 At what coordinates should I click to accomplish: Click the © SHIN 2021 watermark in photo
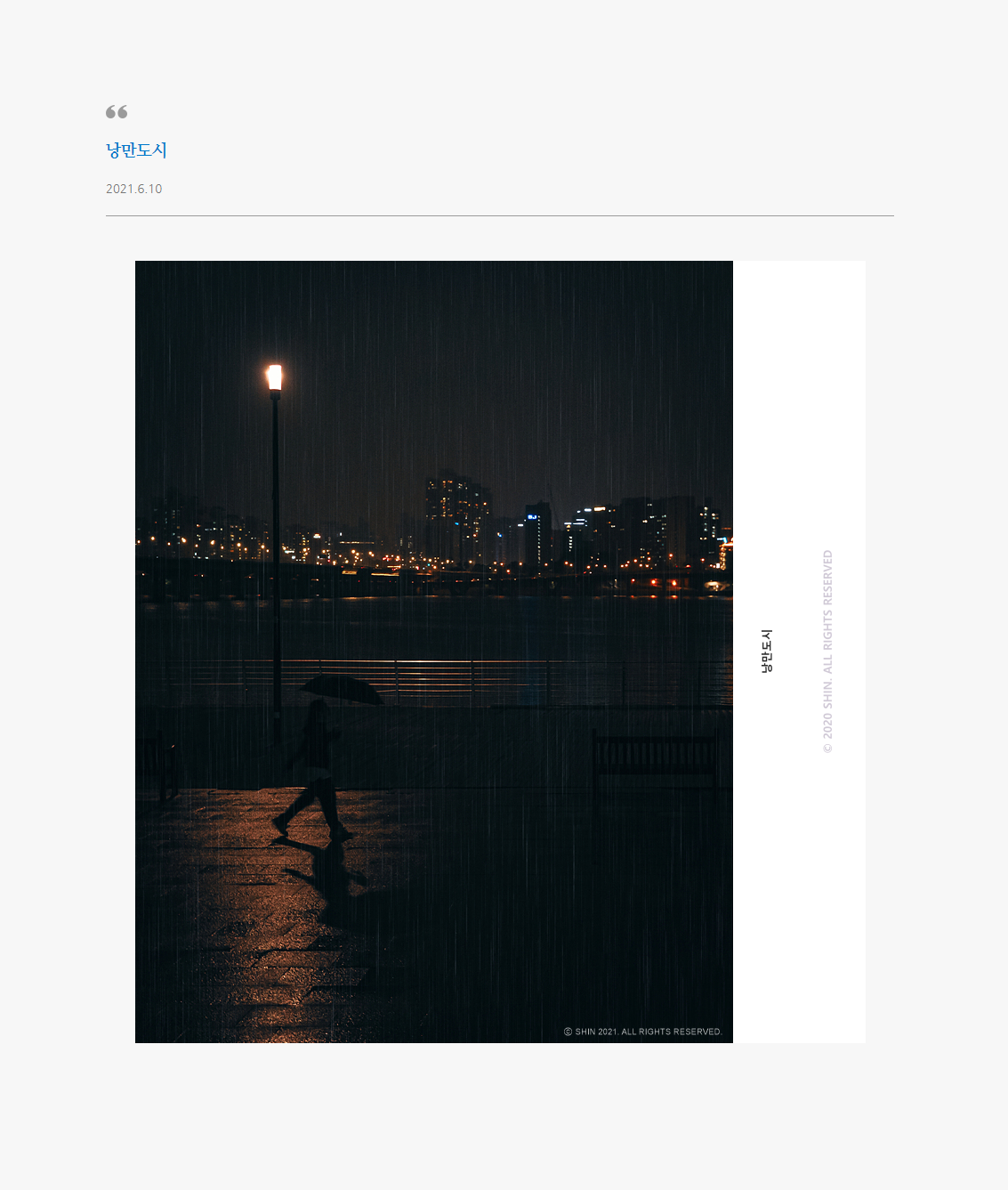[642, 1032]
